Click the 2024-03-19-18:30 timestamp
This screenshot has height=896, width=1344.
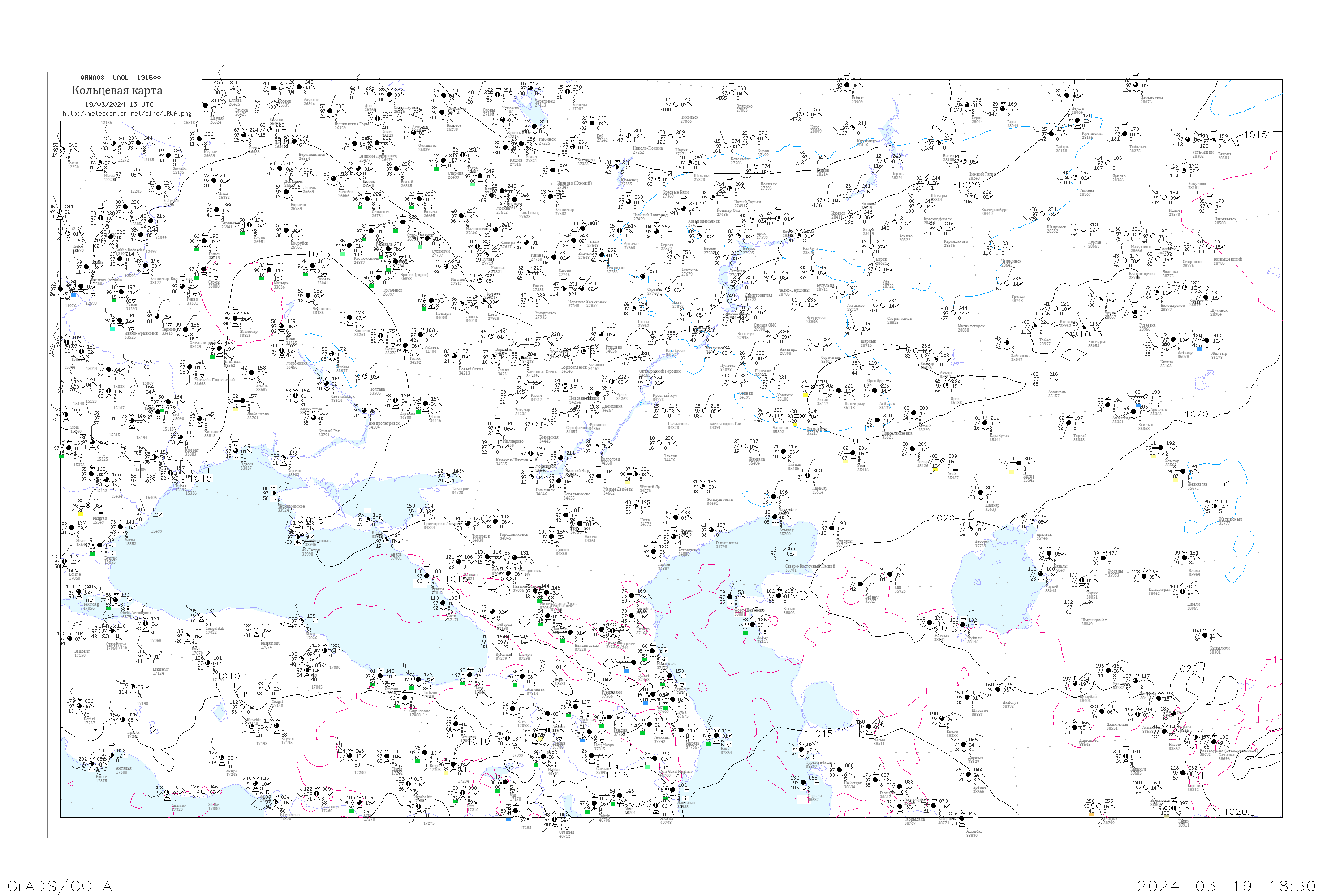coord(1227,886)
